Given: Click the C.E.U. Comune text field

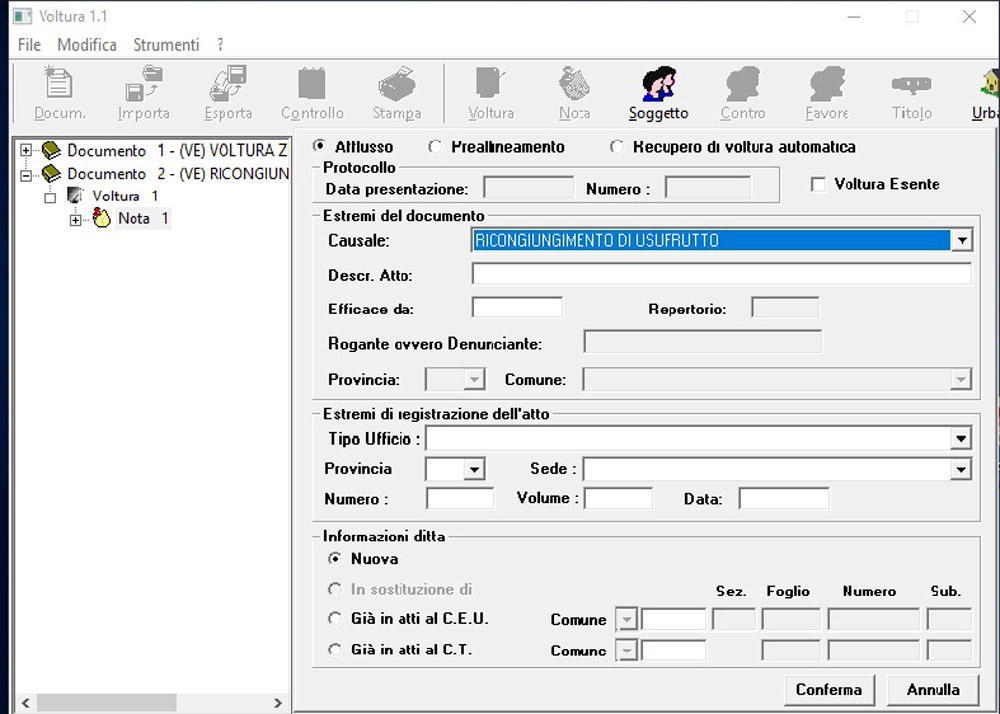Looking at the screenshot, I should 673,619.
